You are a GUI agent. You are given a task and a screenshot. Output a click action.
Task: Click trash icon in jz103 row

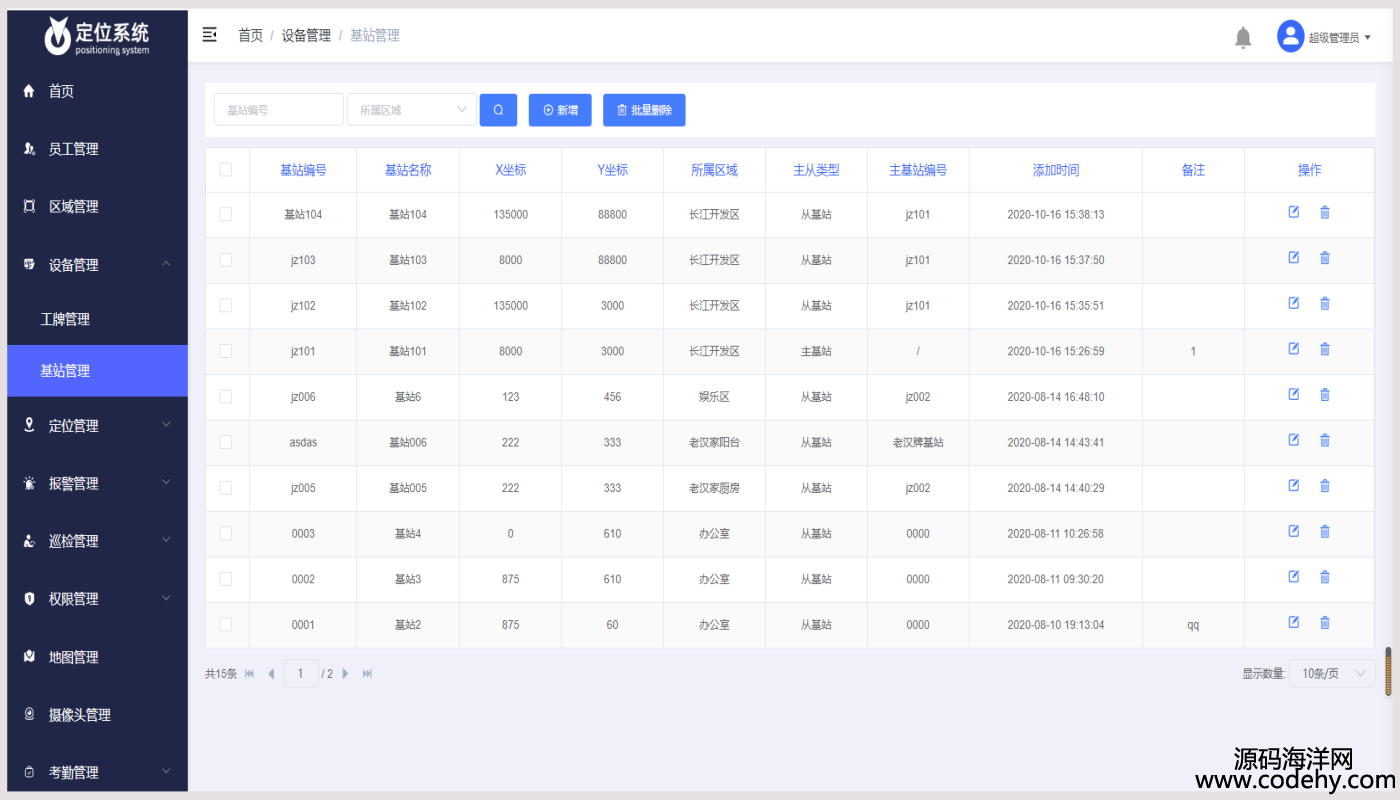tap(1325, 258)
